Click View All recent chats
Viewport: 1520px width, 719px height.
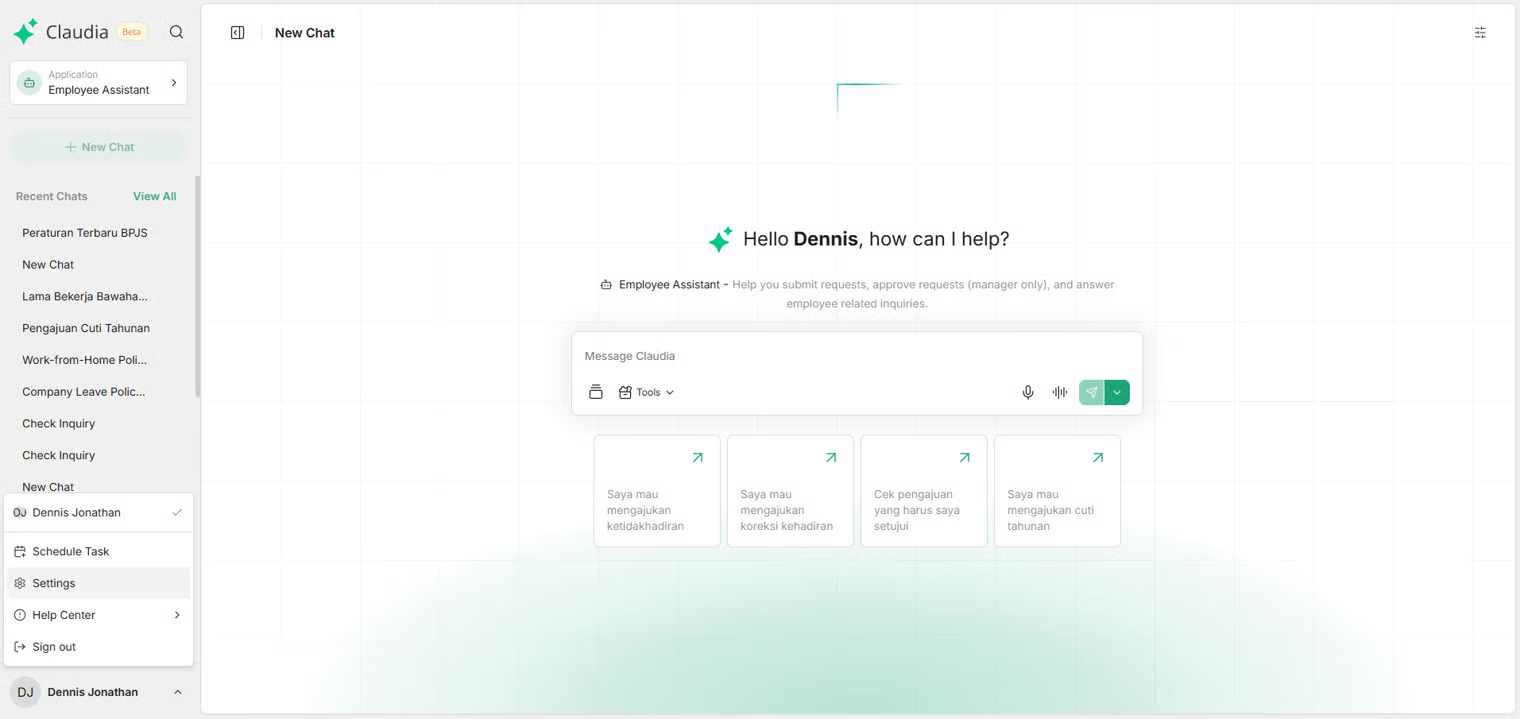154,196
